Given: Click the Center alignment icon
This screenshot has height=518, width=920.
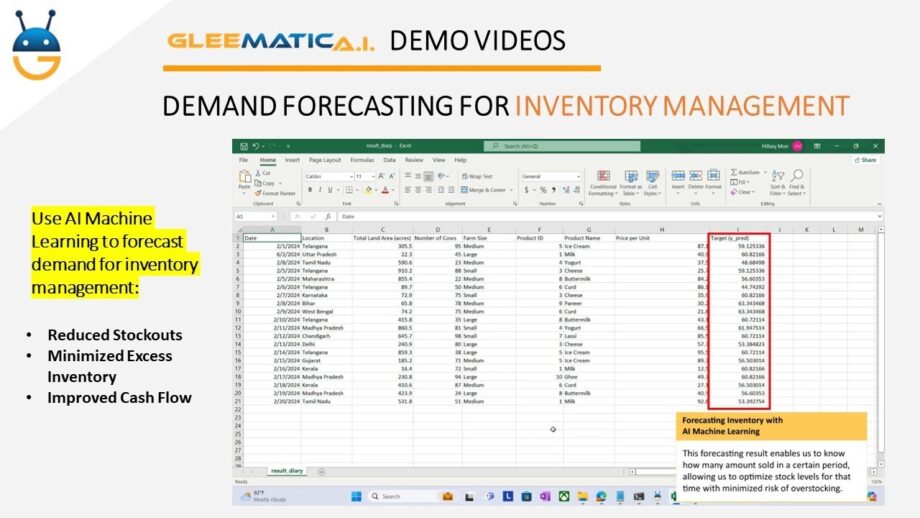Looking at the screenshot, I should 418,190.
